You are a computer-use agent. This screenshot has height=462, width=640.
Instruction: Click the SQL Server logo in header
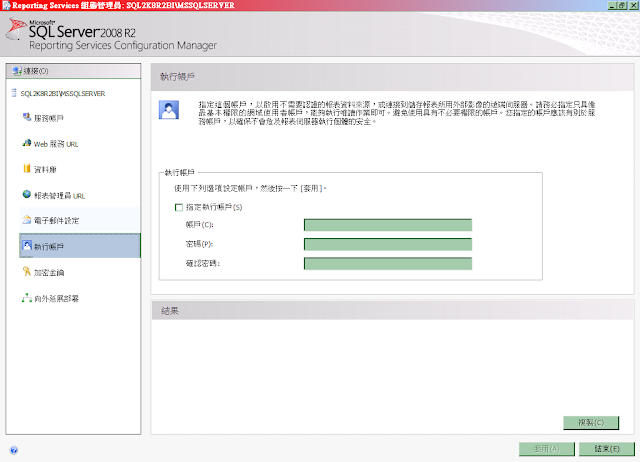tap(16, 28)
